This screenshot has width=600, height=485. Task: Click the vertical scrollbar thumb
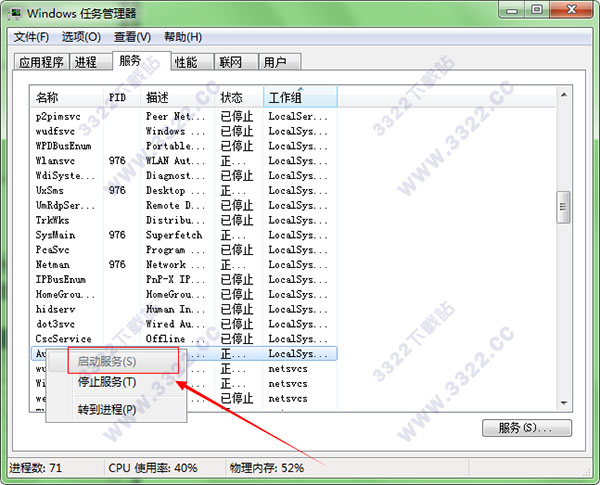pyautogui.click(x=563, y=207)
